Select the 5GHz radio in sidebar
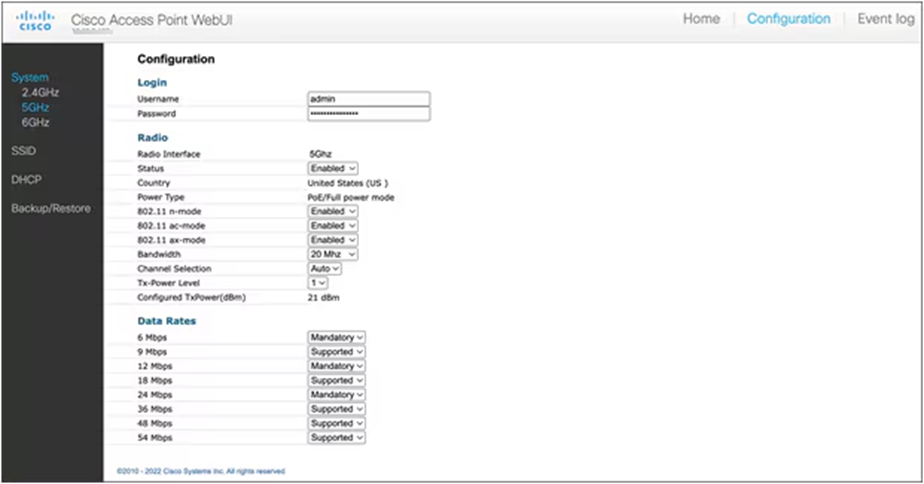 (x=35, y=107)
